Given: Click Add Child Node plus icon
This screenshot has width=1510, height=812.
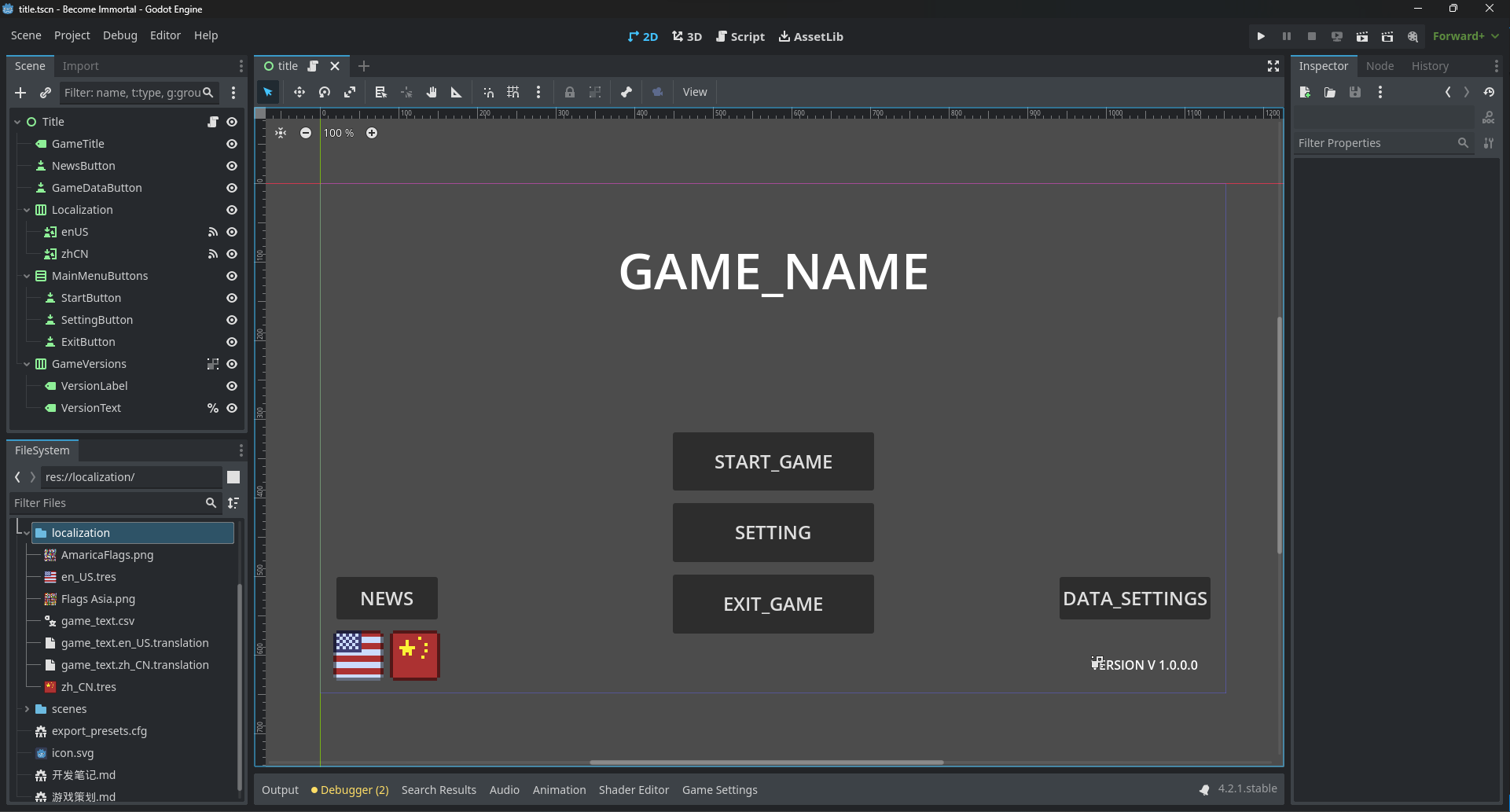Looking at the screenshot, I should pyautogui.click(x=20, y=93).
